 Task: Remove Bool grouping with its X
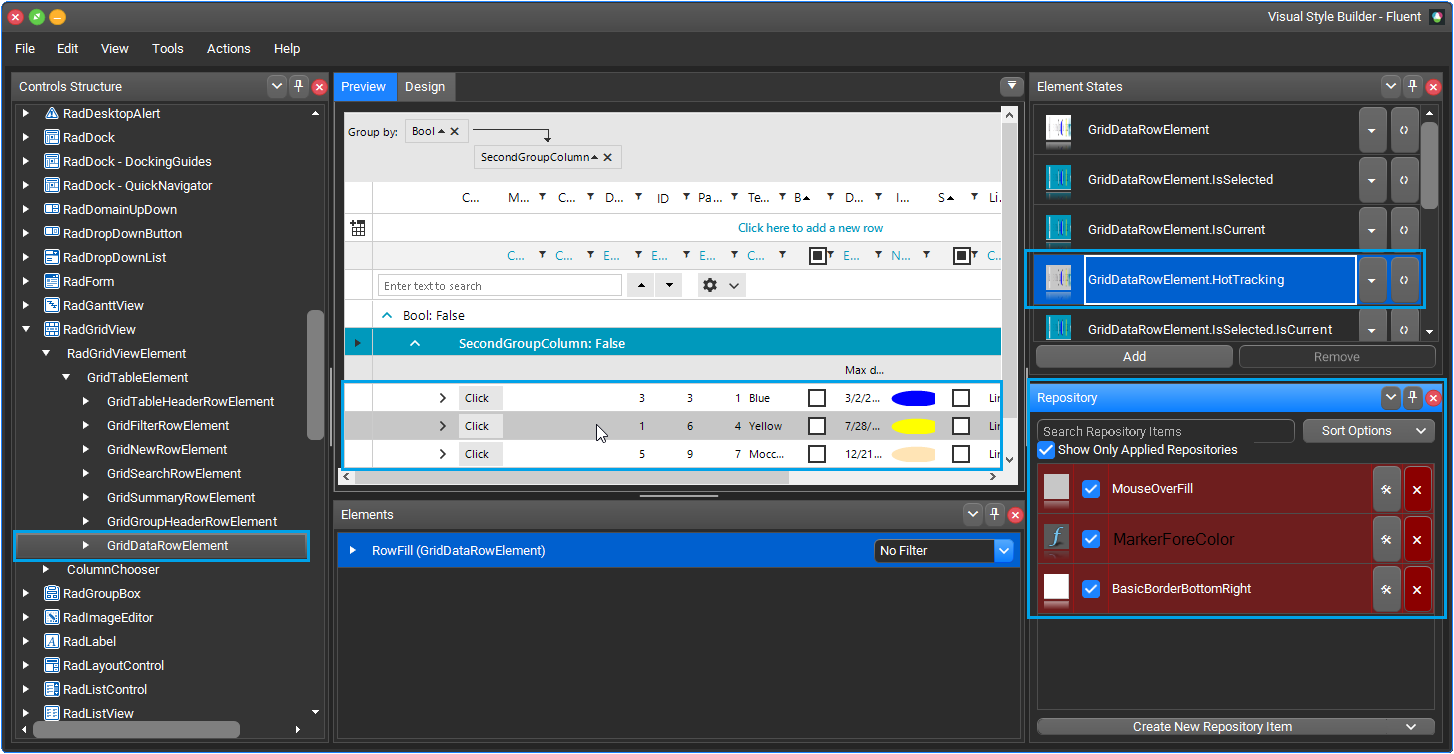[454, 131]
